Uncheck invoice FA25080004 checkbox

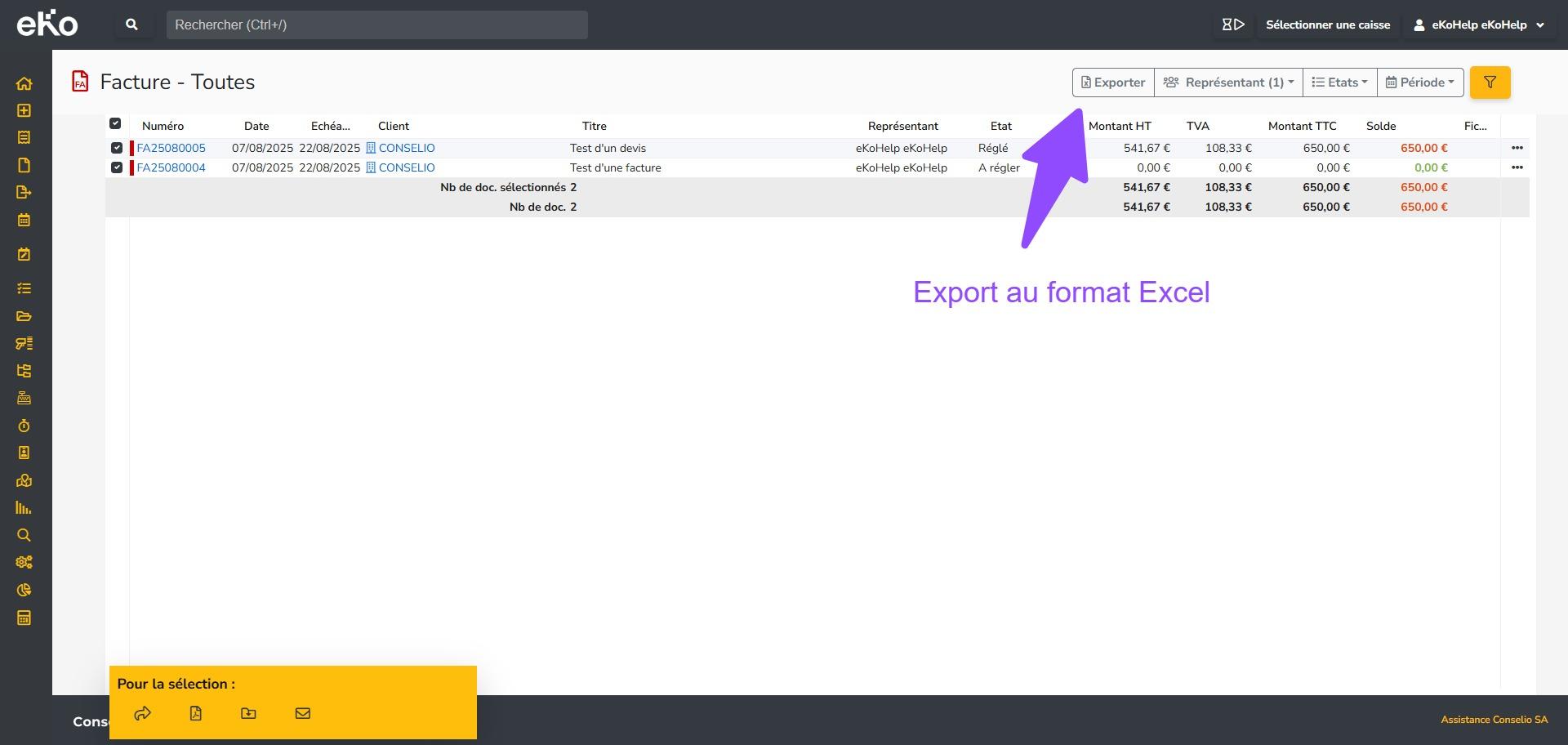(116, 167)
